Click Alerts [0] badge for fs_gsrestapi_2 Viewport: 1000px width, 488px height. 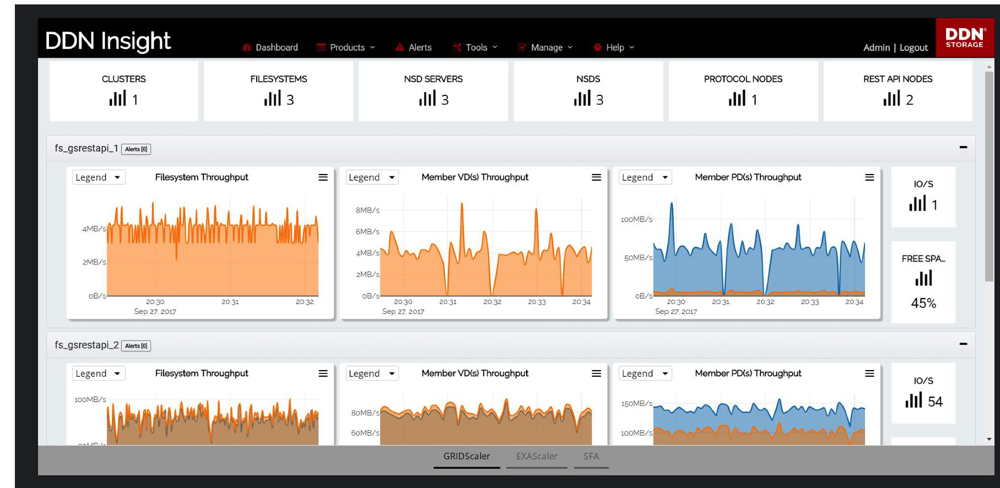coord(136,346)
